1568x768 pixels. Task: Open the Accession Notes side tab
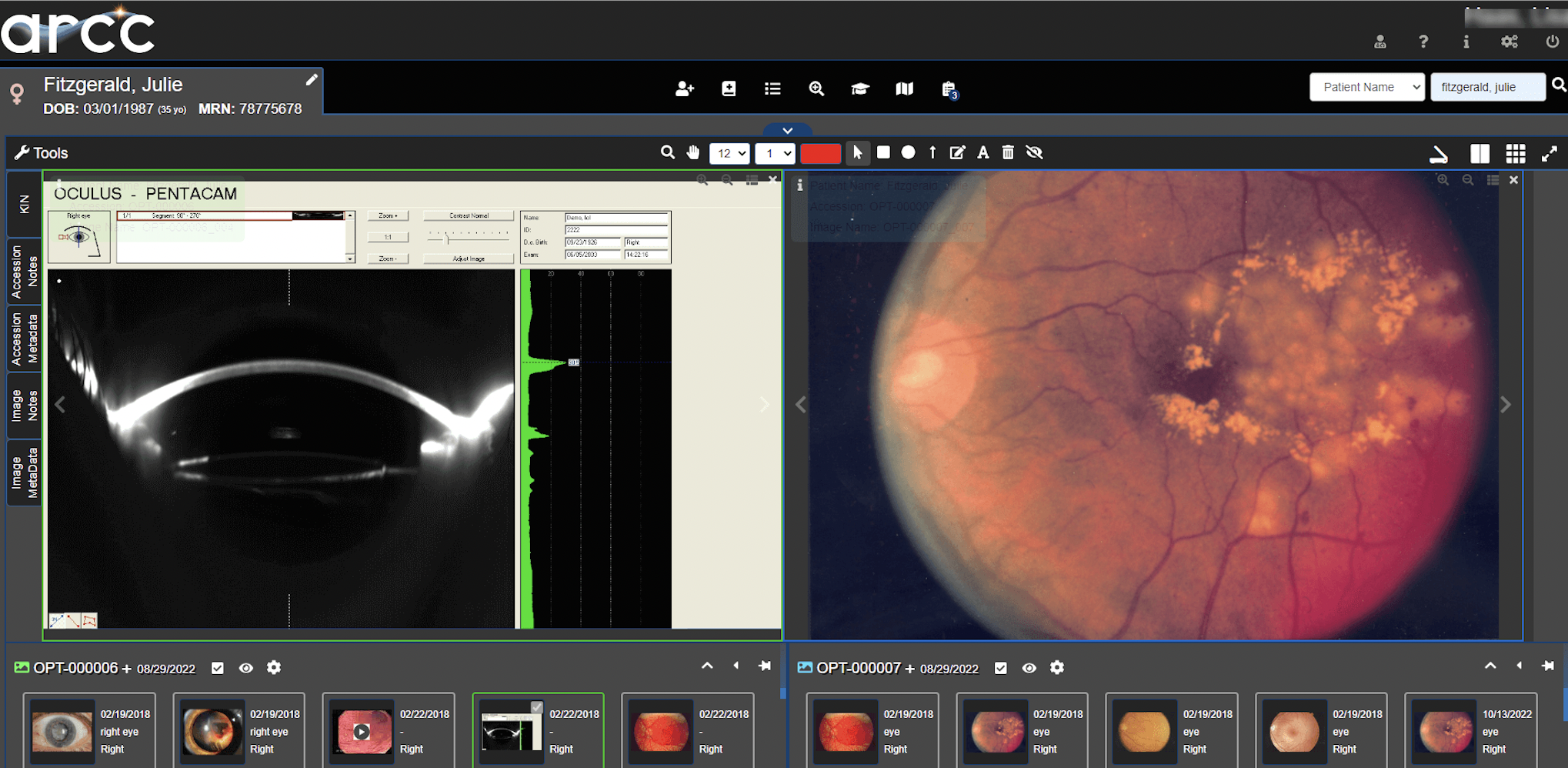tap(25, 272)
